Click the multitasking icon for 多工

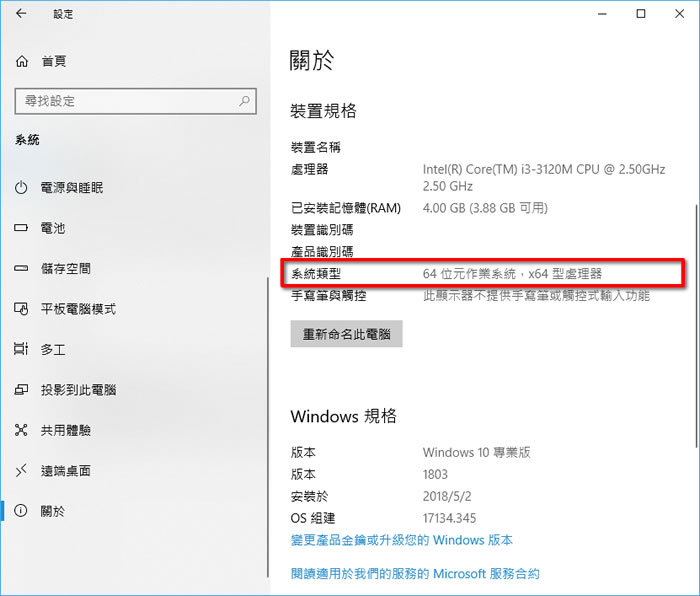tap(21, 349)
